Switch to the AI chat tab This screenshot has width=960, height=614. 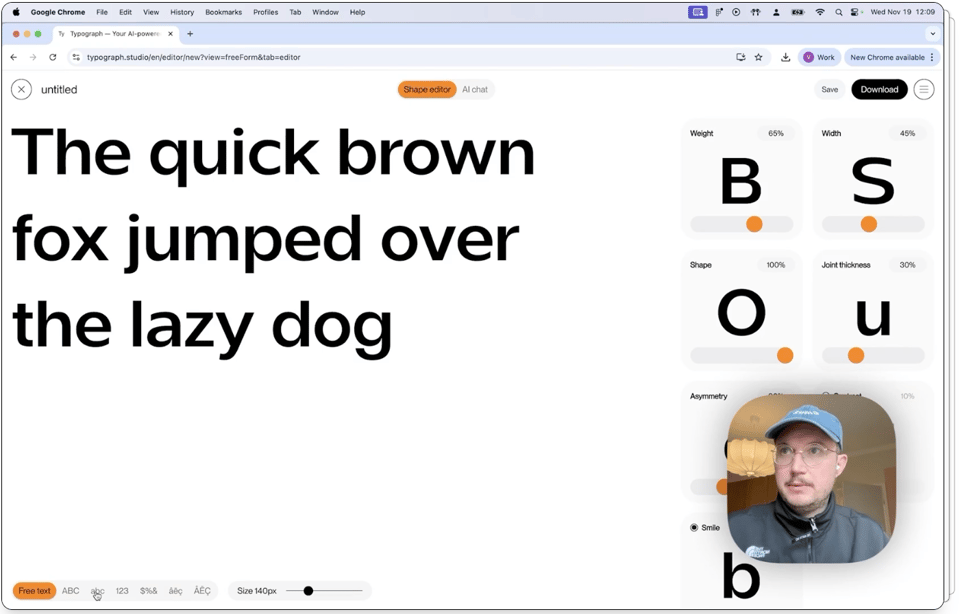pyautogui.click(x=475, y=90)
